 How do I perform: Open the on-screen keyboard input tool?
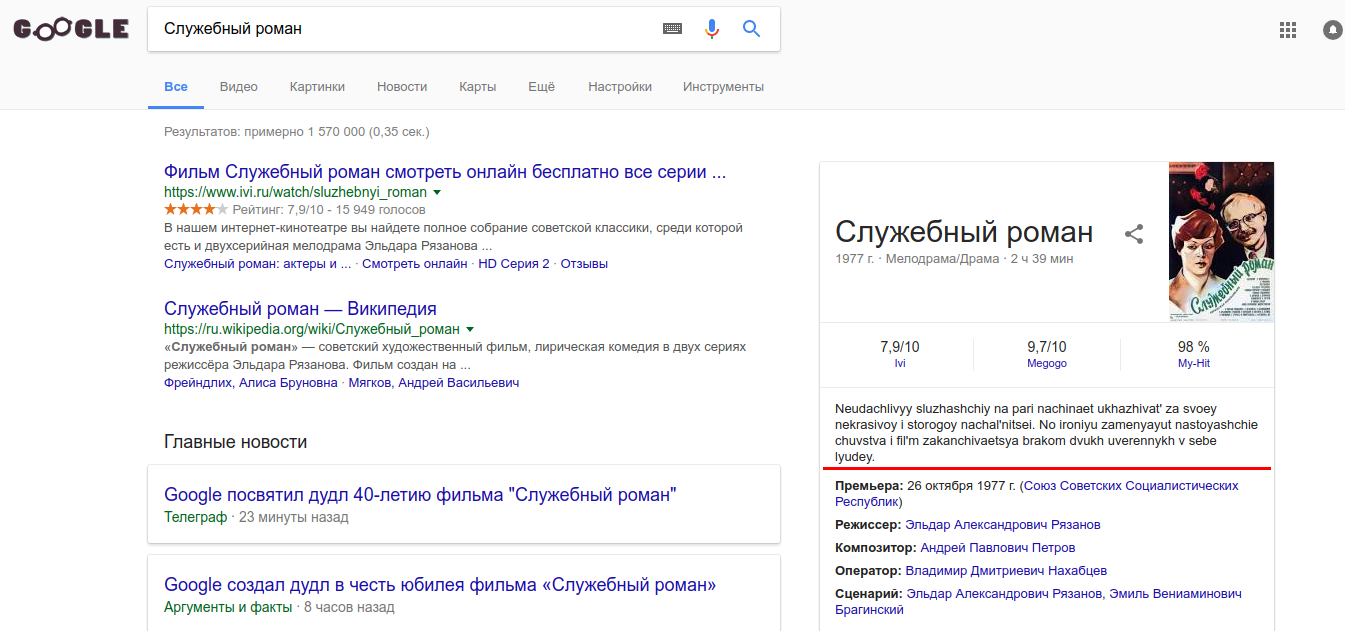[x=672, y=29]
